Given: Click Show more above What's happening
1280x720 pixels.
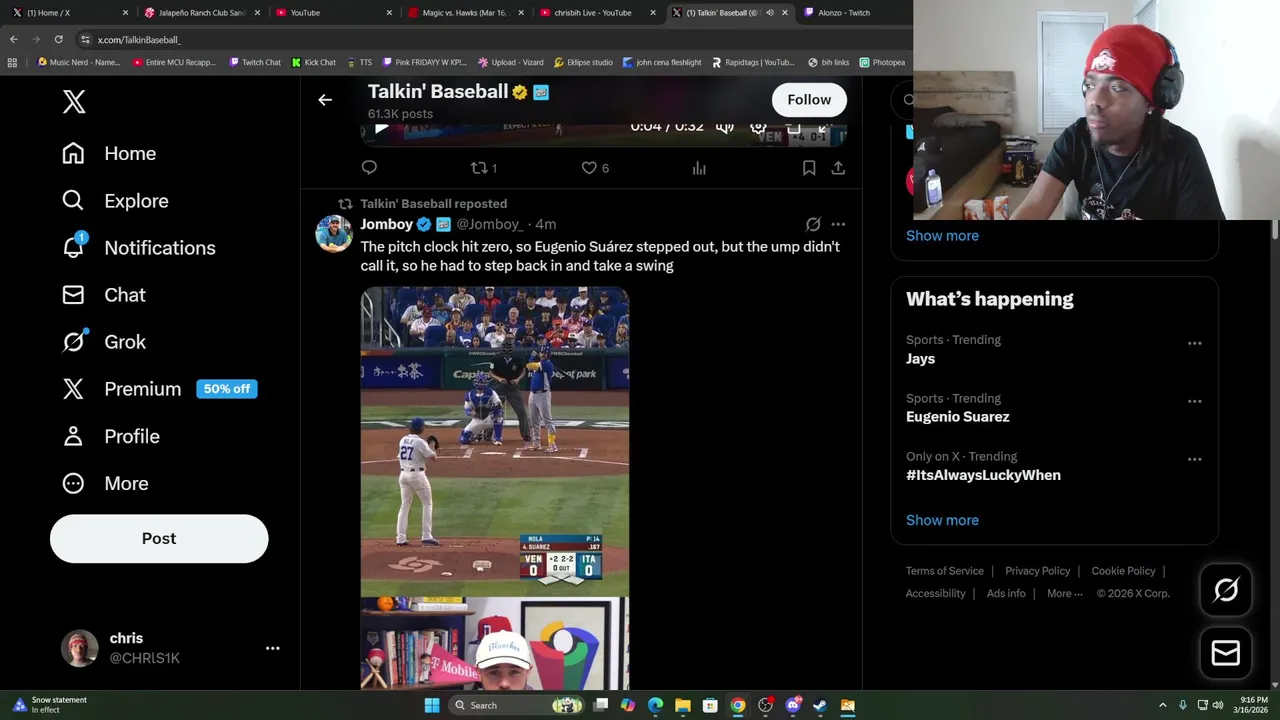Looking at the screenshot, I should [x=942, y=235].
